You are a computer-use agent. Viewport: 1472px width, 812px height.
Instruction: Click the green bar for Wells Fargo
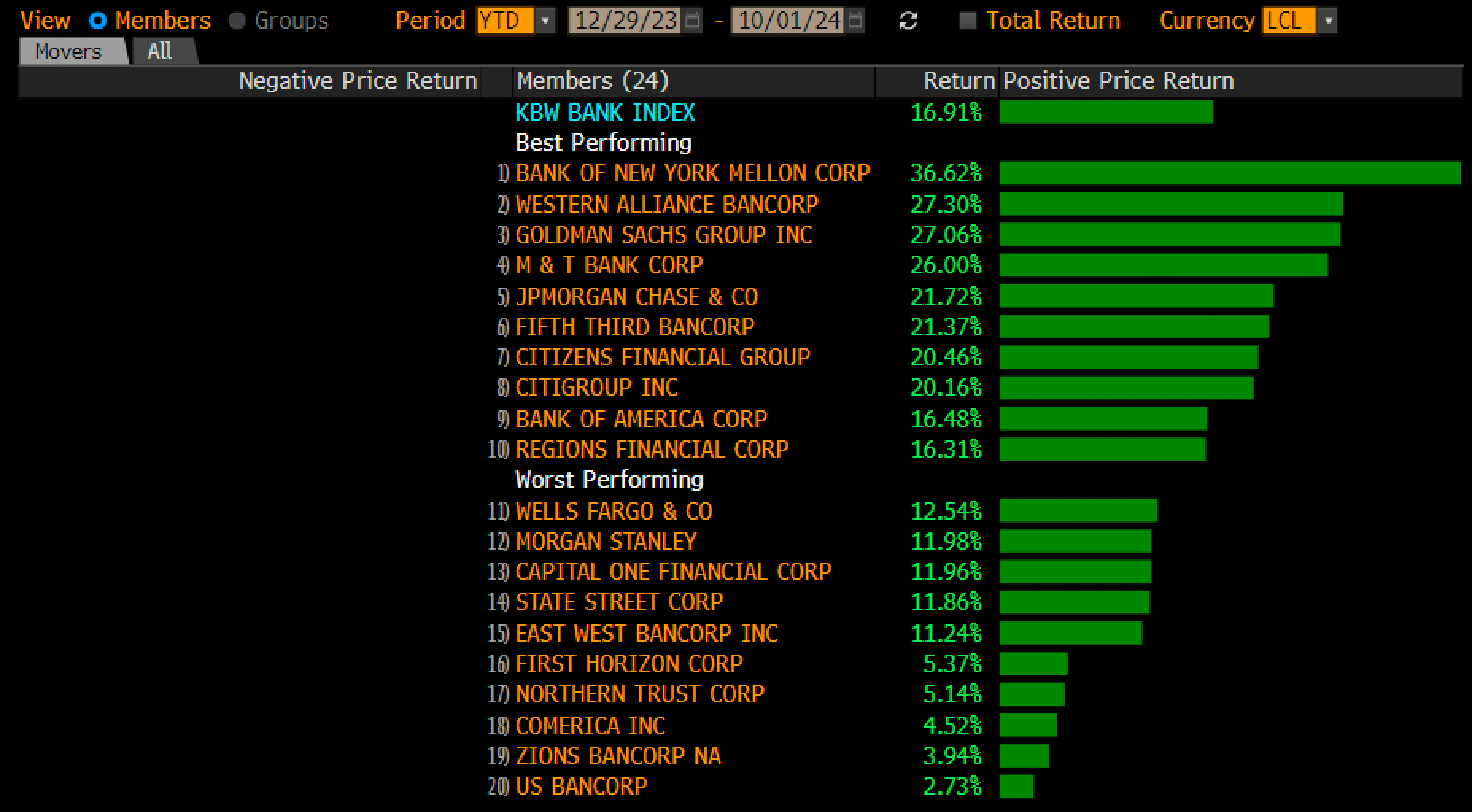[1079, 512]
